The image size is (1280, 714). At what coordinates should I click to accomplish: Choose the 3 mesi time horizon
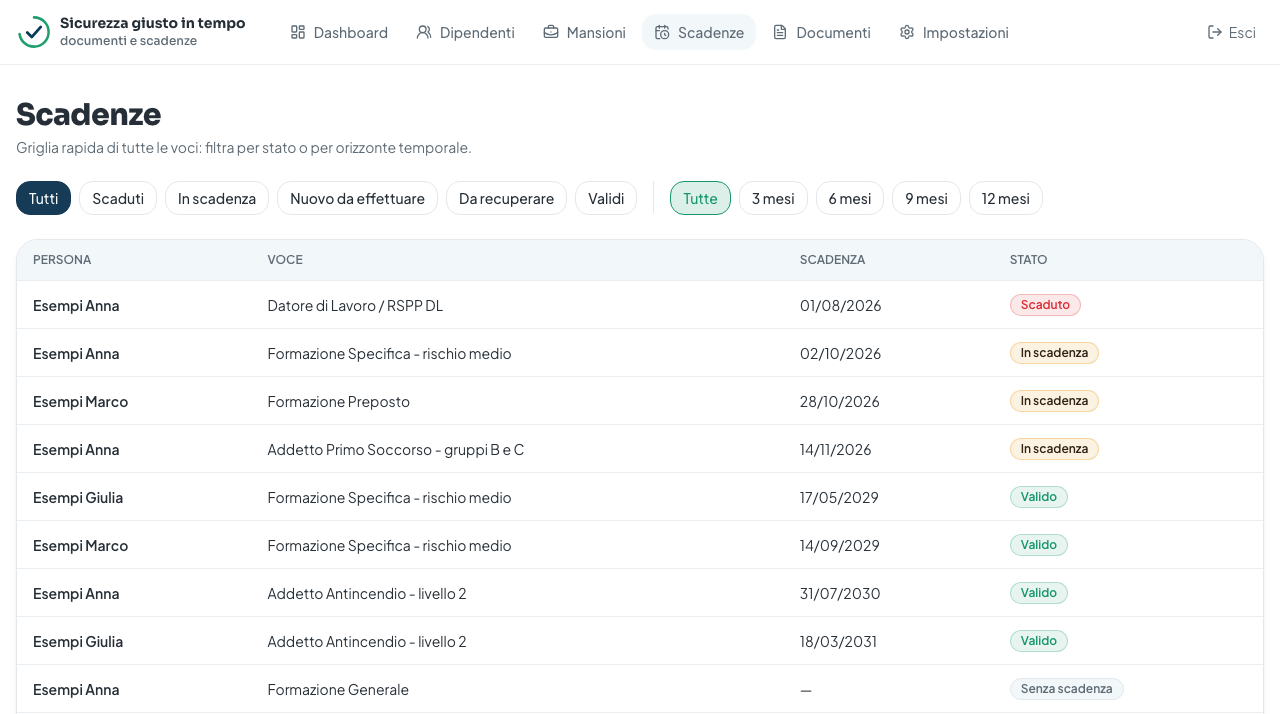(773, 198)
